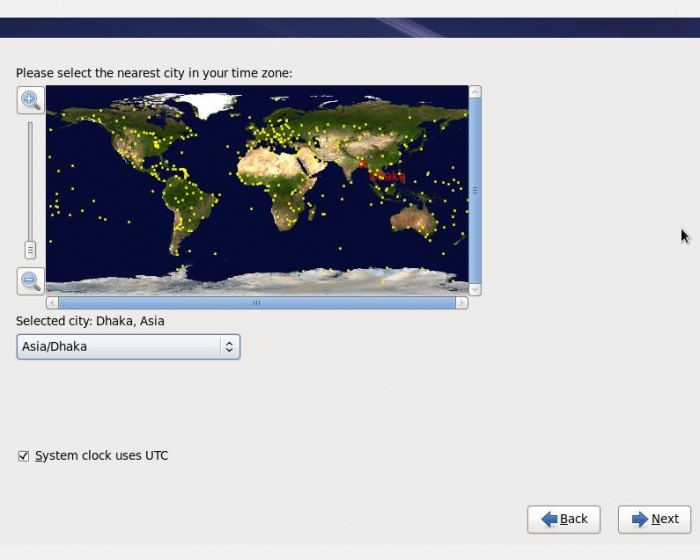Click the map's scroll left arrow
This screenshot has width=700, height=560.
coord(52,303)
